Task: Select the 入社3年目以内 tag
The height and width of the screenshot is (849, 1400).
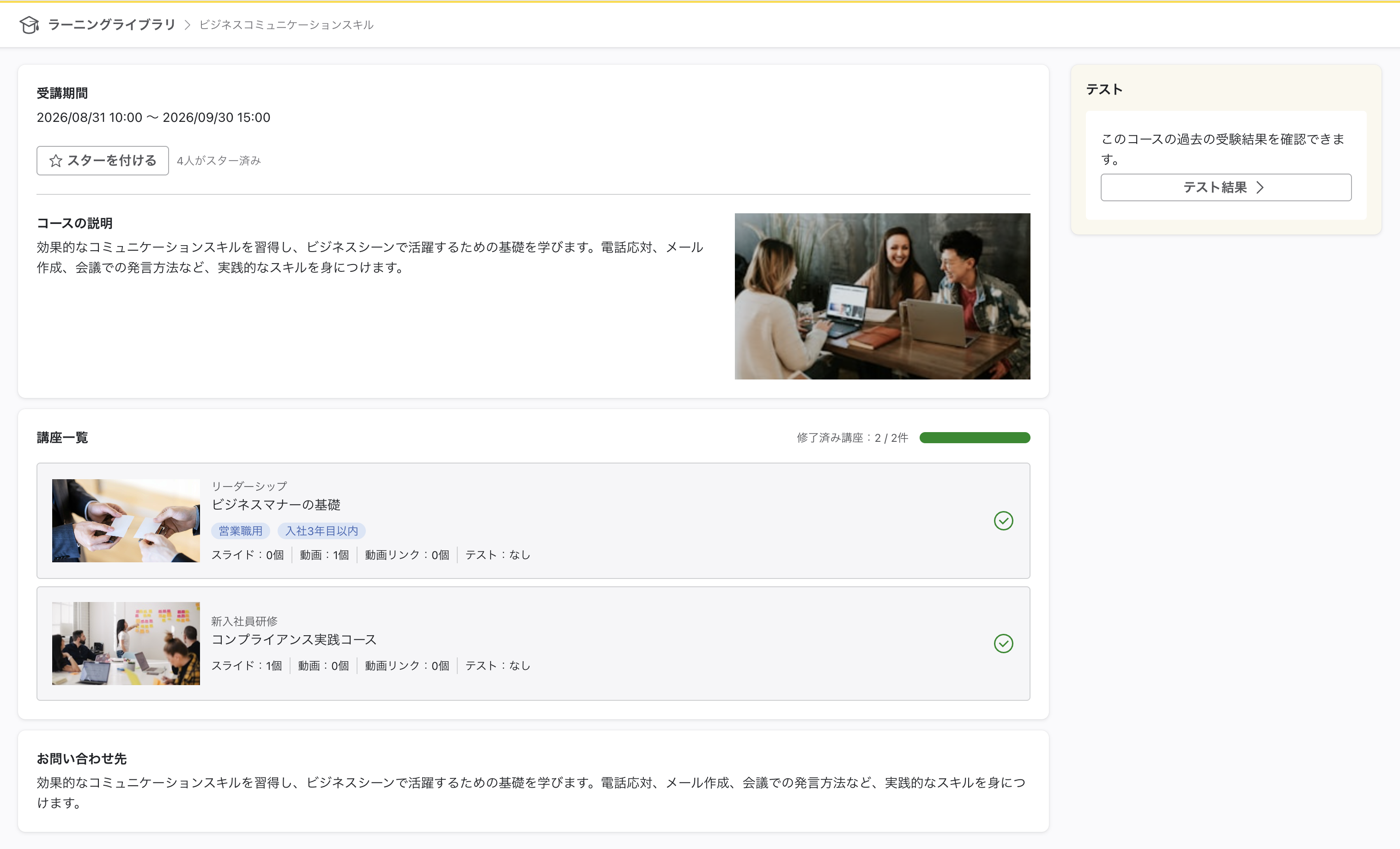Action: pyautogui.click(x=321, y=531)
